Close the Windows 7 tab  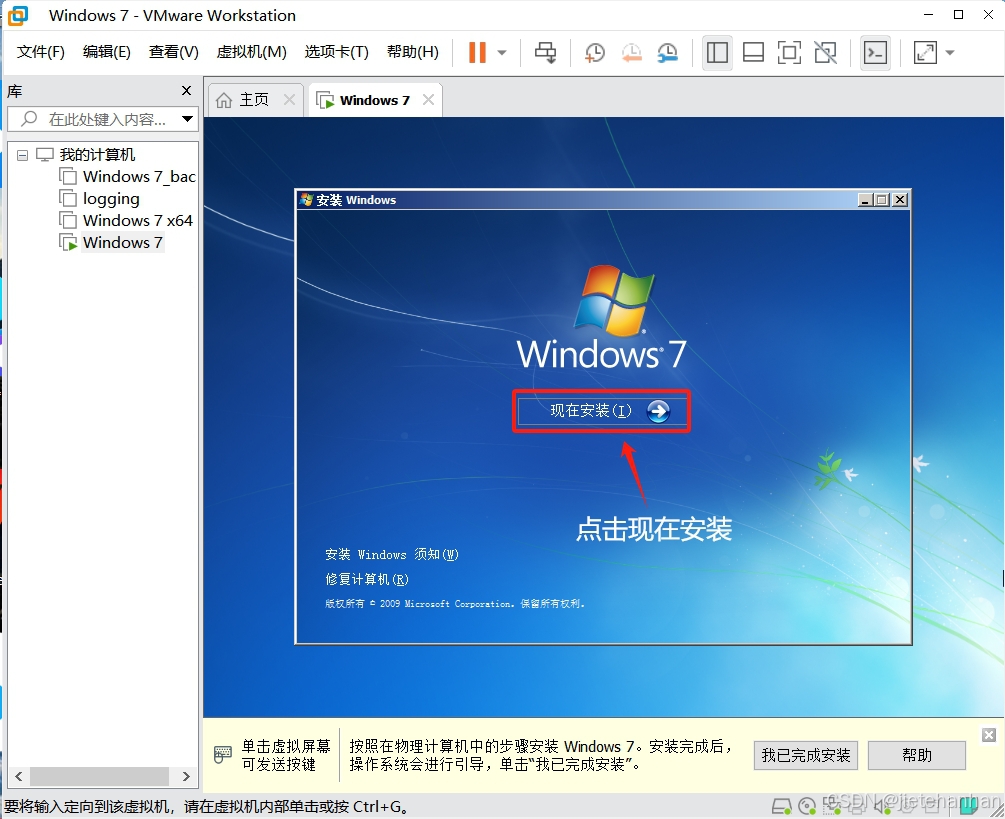(x=428, y=100)
